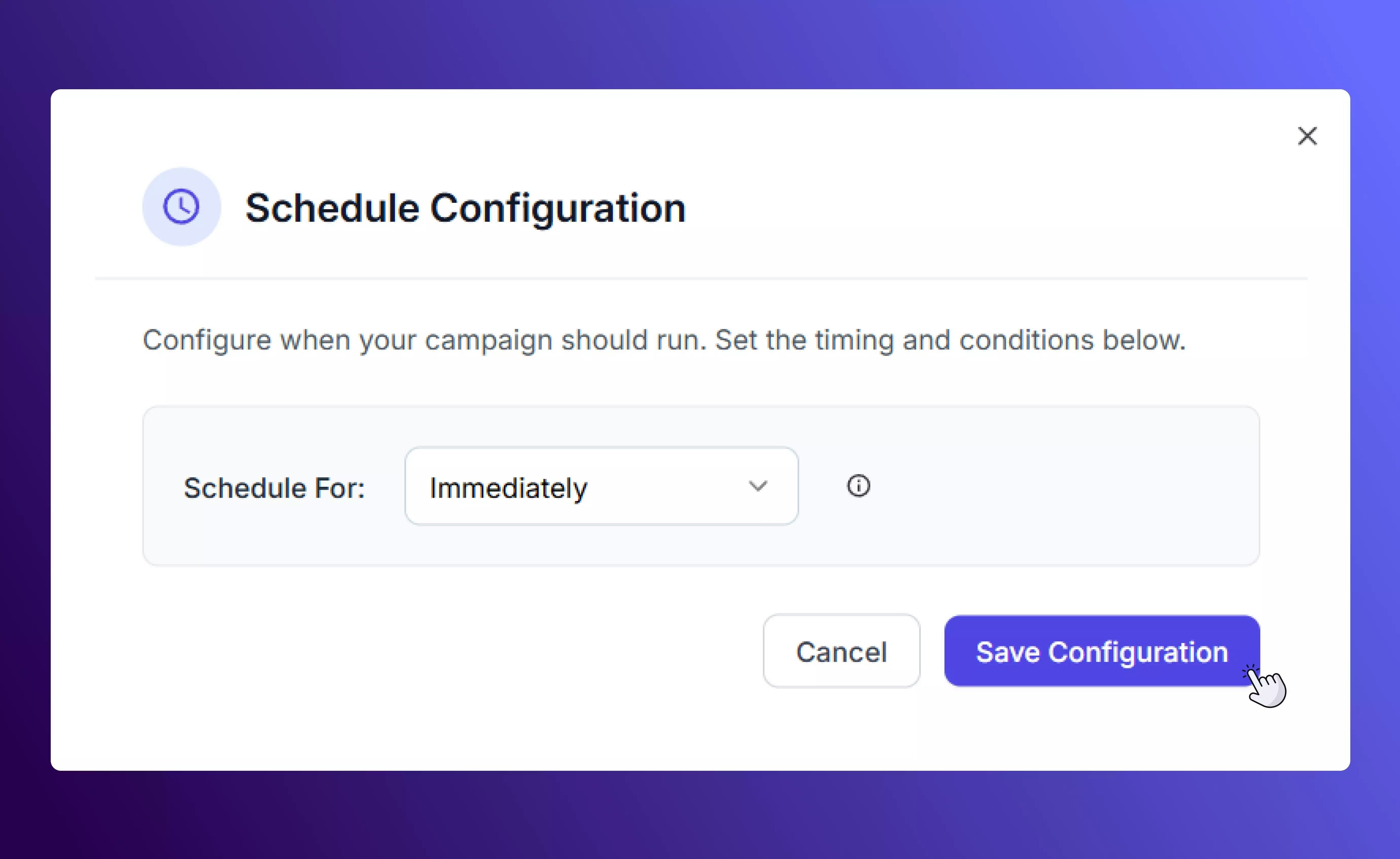Expand the dropdown using its chevron arrow
This screenshot has width=1400, height=859.
coord(757,486)
